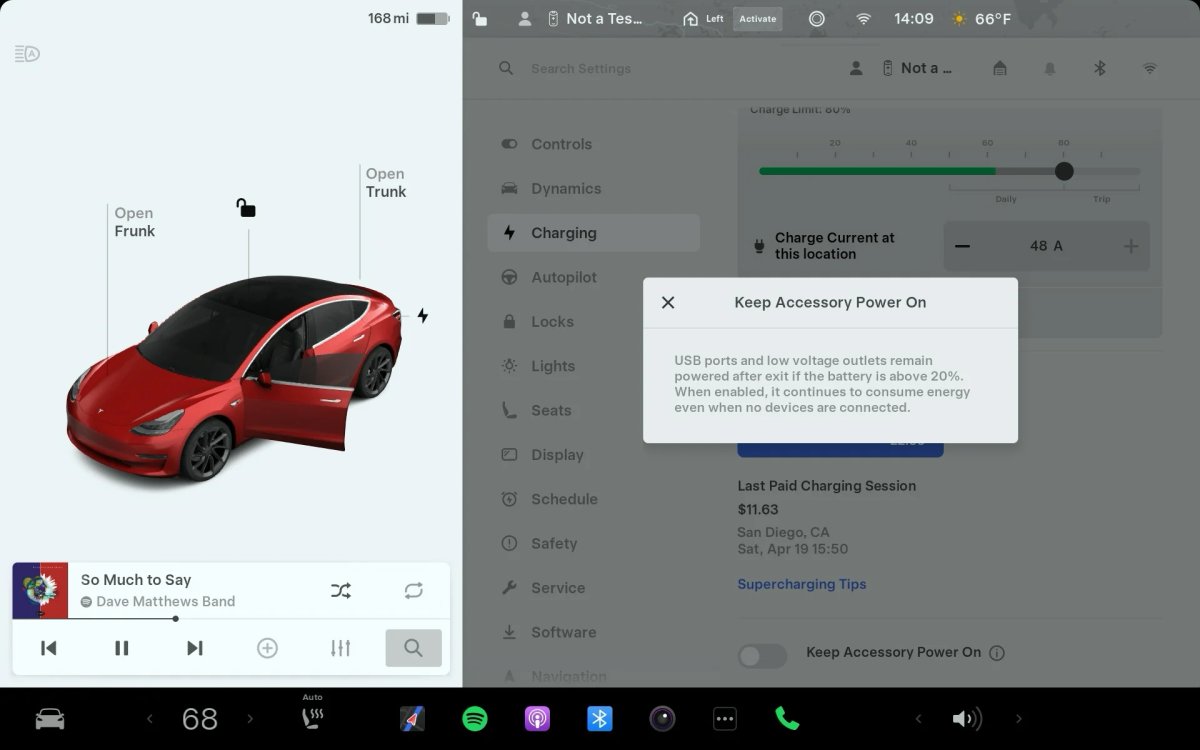Add song with the plus circle icon
The height and width of the screenshot is (750, 1200).
pyautogui.click(x=267, y=648)
